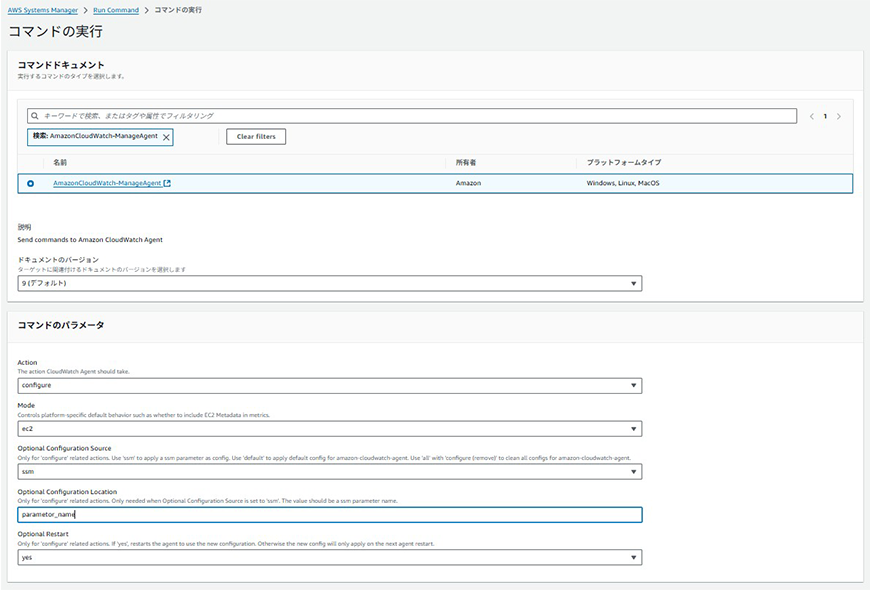Select page number 1 in pagination
The width and height of the screenshot is (870, 590).
[x=825, y=116]
